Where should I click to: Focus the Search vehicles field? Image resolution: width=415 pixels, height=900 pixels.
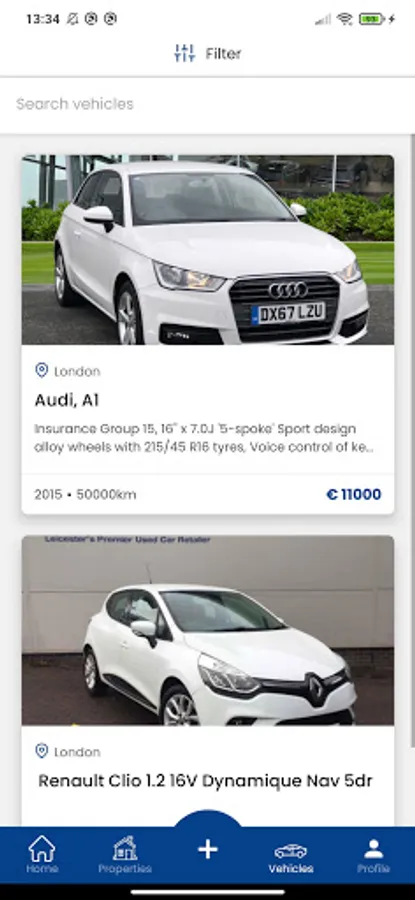[x=207, y=104]
